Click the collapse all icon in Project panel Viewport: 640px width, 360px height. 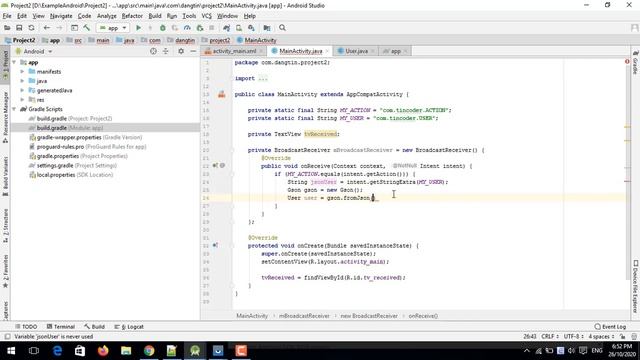tap(166, 51)
